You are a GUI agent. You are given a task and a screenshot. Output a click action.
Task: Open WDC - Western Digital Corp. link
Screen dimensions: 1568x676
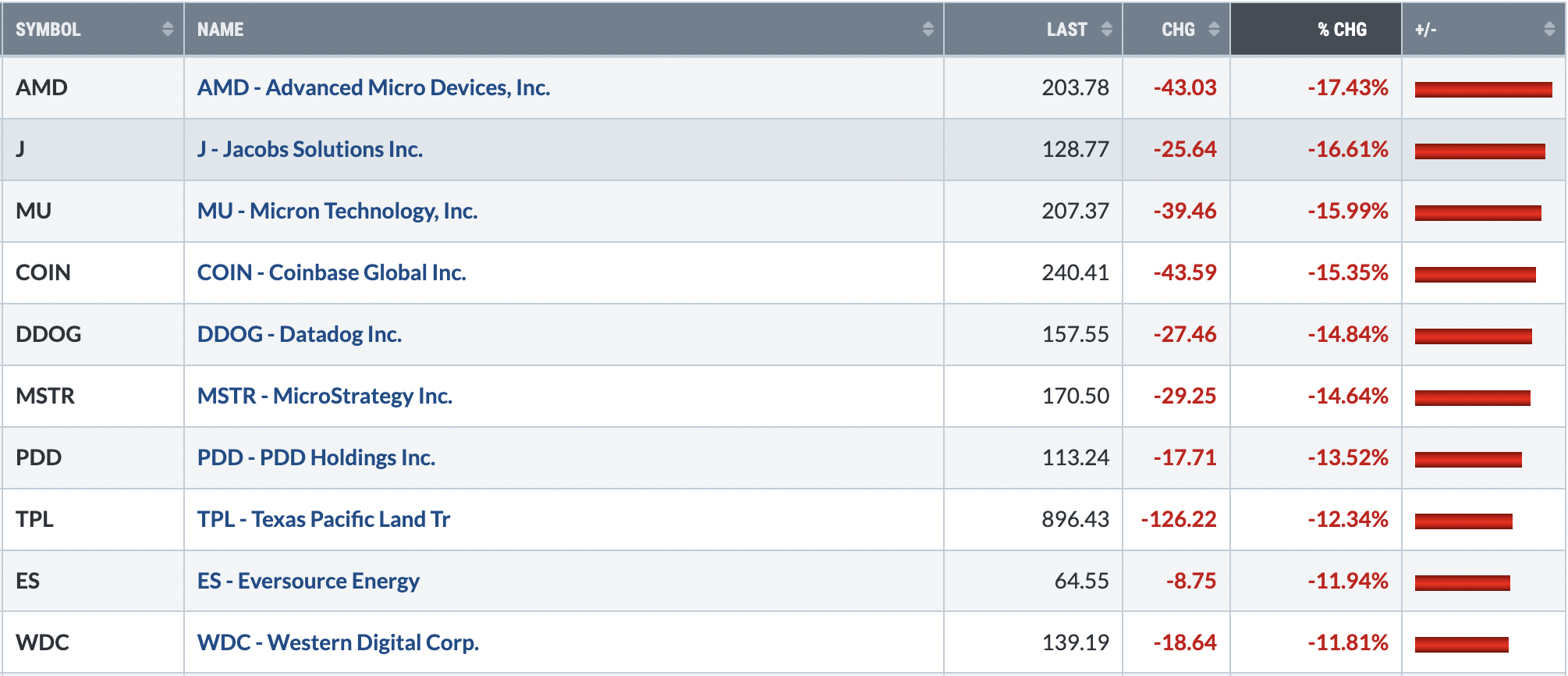[x=338, y=642]
